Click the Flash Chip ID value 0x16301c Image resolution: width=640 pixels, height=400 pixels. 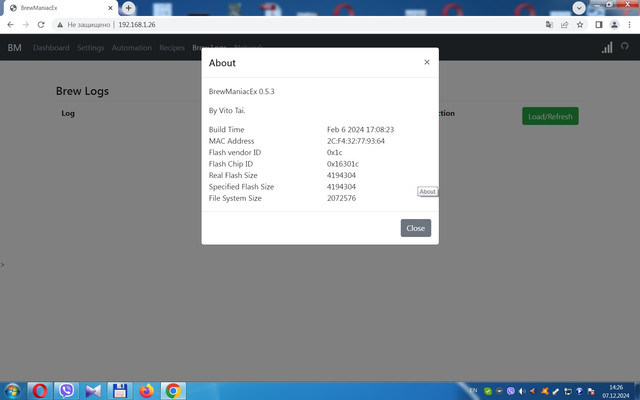pos(343,164)
